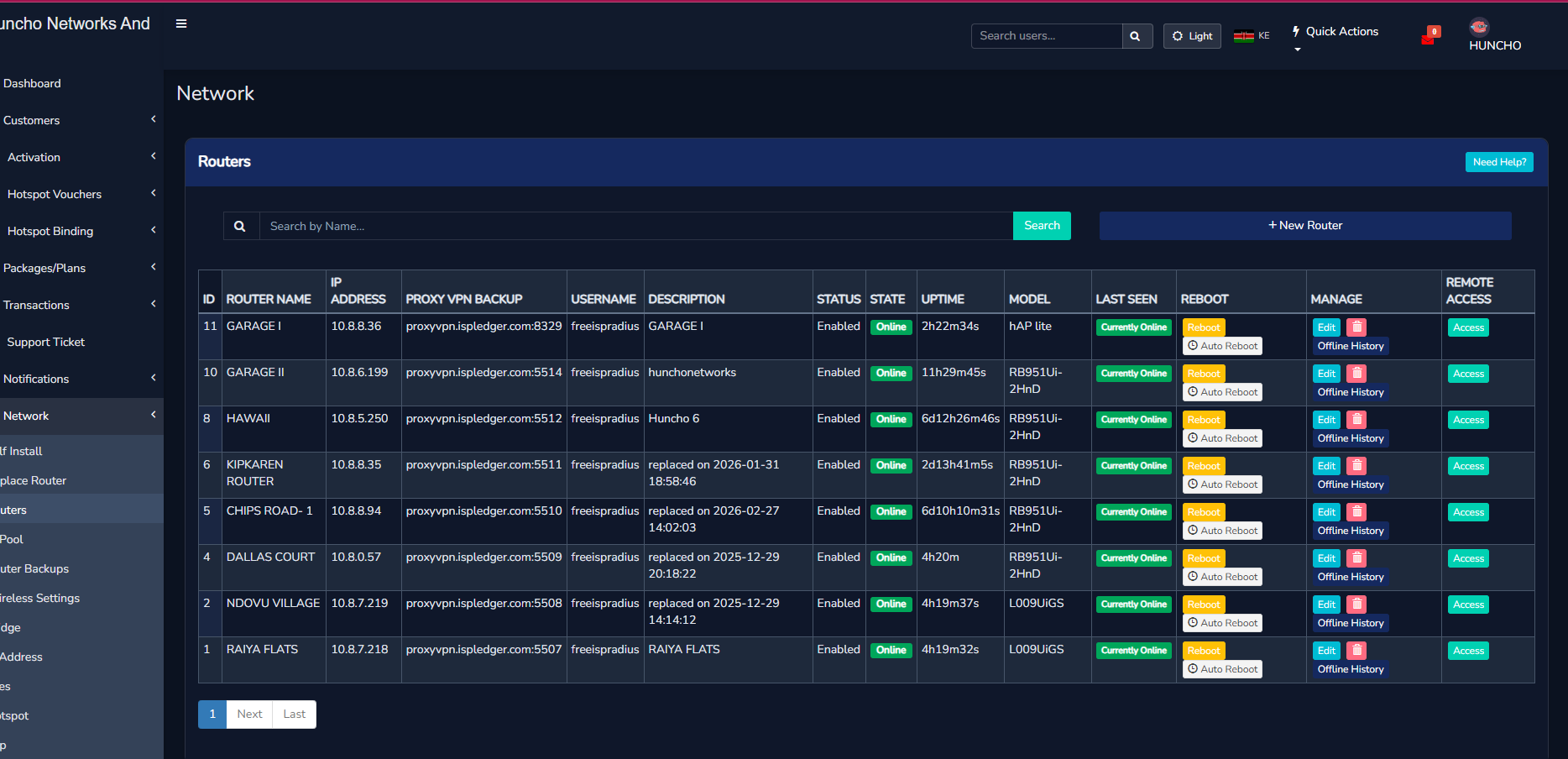Screen dimensions: 1568x759
Task: Expand the Quick Actions dropdown arrow
Action: pyautogui.click(x=1297, y=49)
